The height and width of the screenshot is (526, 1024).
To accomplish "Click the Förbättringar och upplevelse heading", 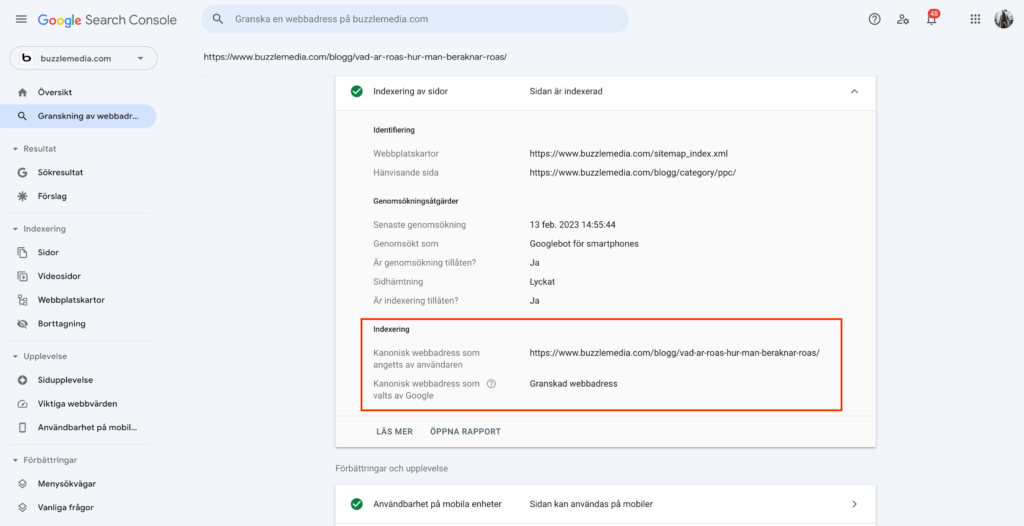I will coord(391,468).
